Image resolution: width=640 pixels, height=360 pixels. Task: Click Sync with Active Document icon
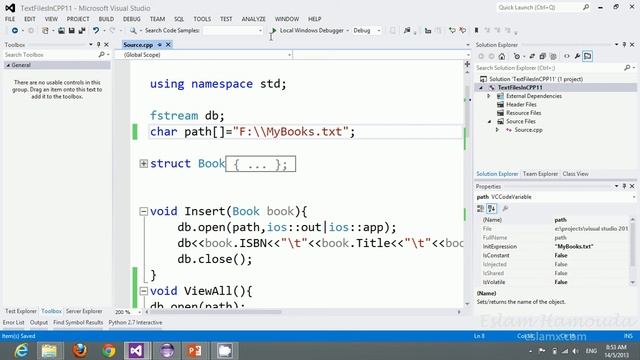(x=532, y=56)
